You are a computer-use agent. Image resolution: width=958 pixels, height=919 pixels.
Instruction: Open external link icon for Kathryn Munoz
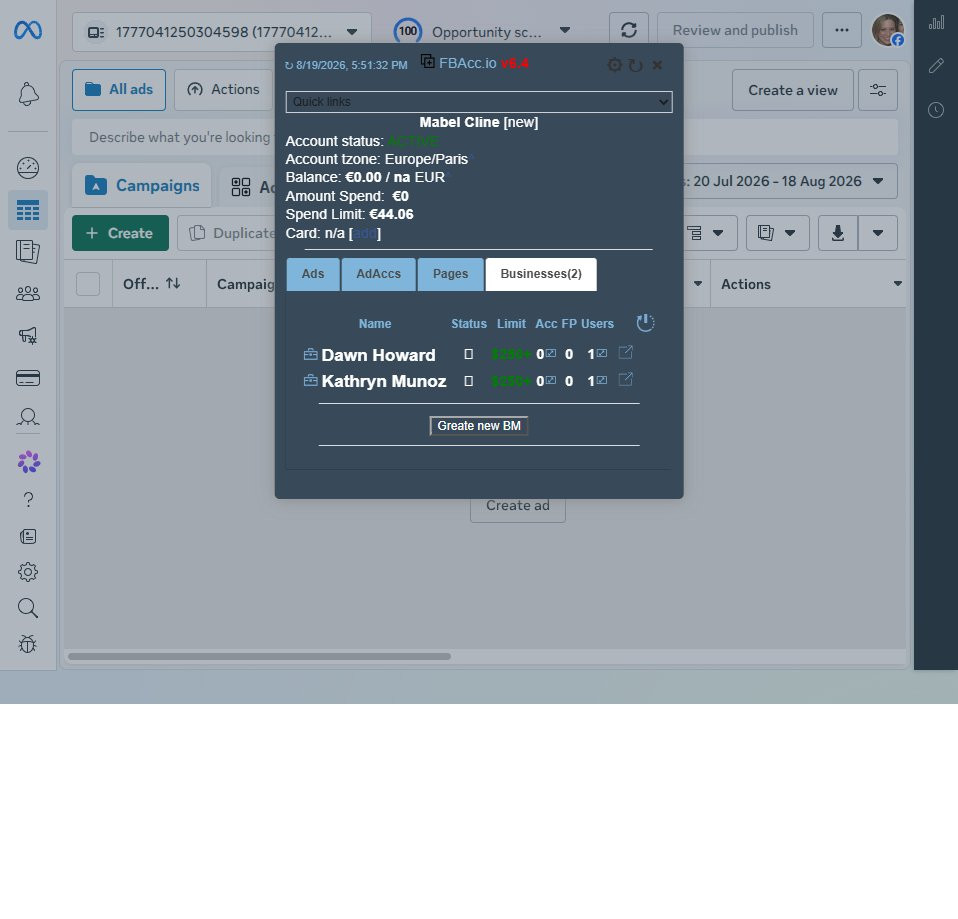(x=626, y=379)
